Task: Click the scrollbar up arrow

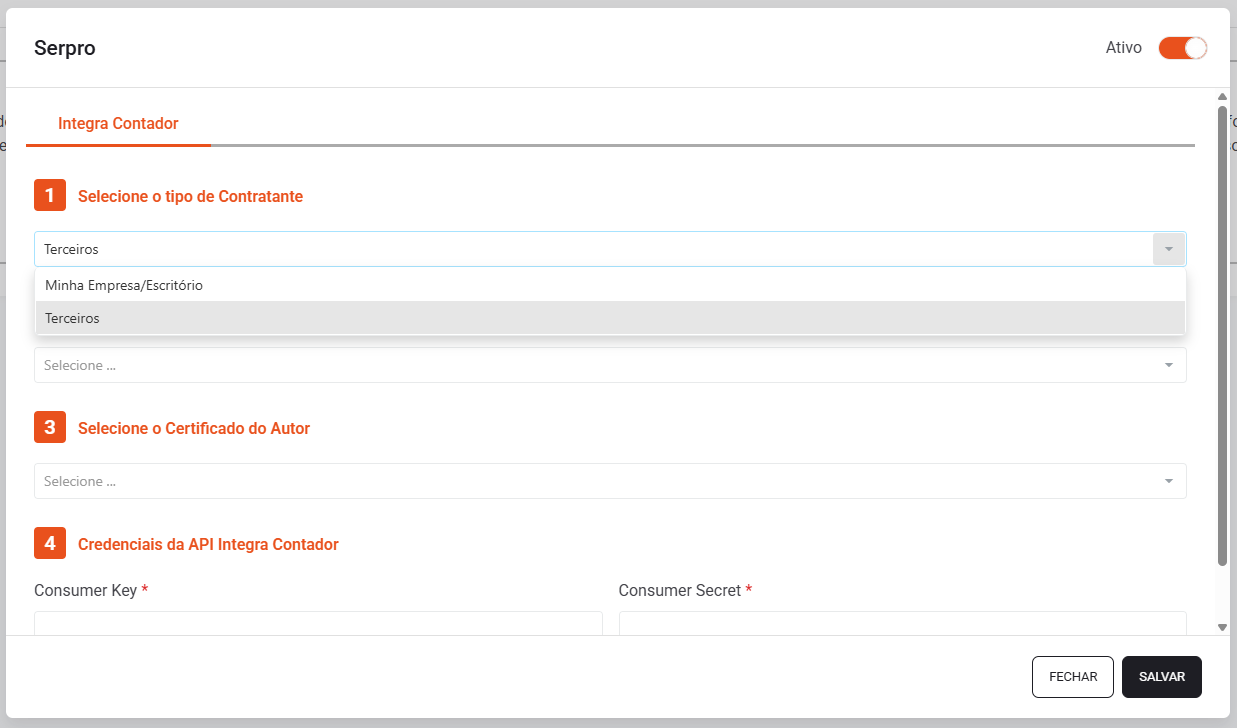Action: (x=1222, y=97)
